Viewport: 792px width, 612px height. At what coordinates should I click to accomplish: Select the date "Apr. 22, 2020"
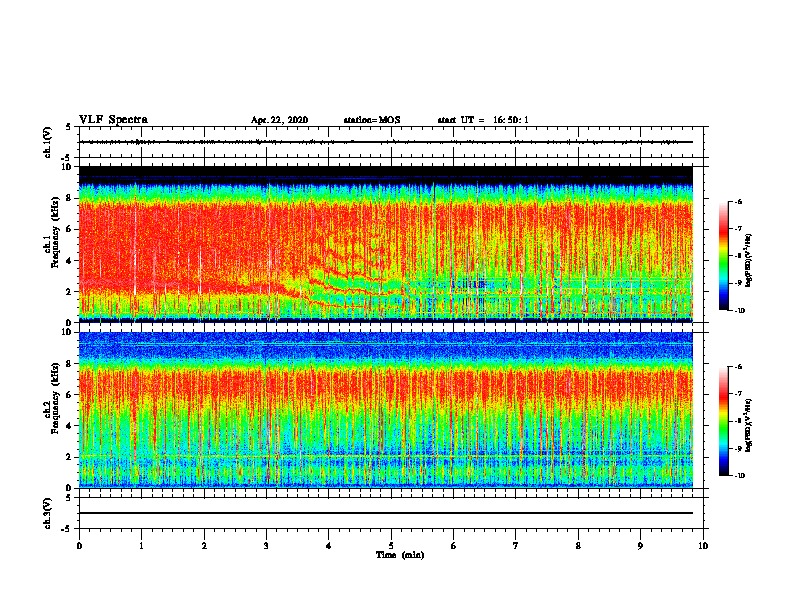click(x=279, y=120)
